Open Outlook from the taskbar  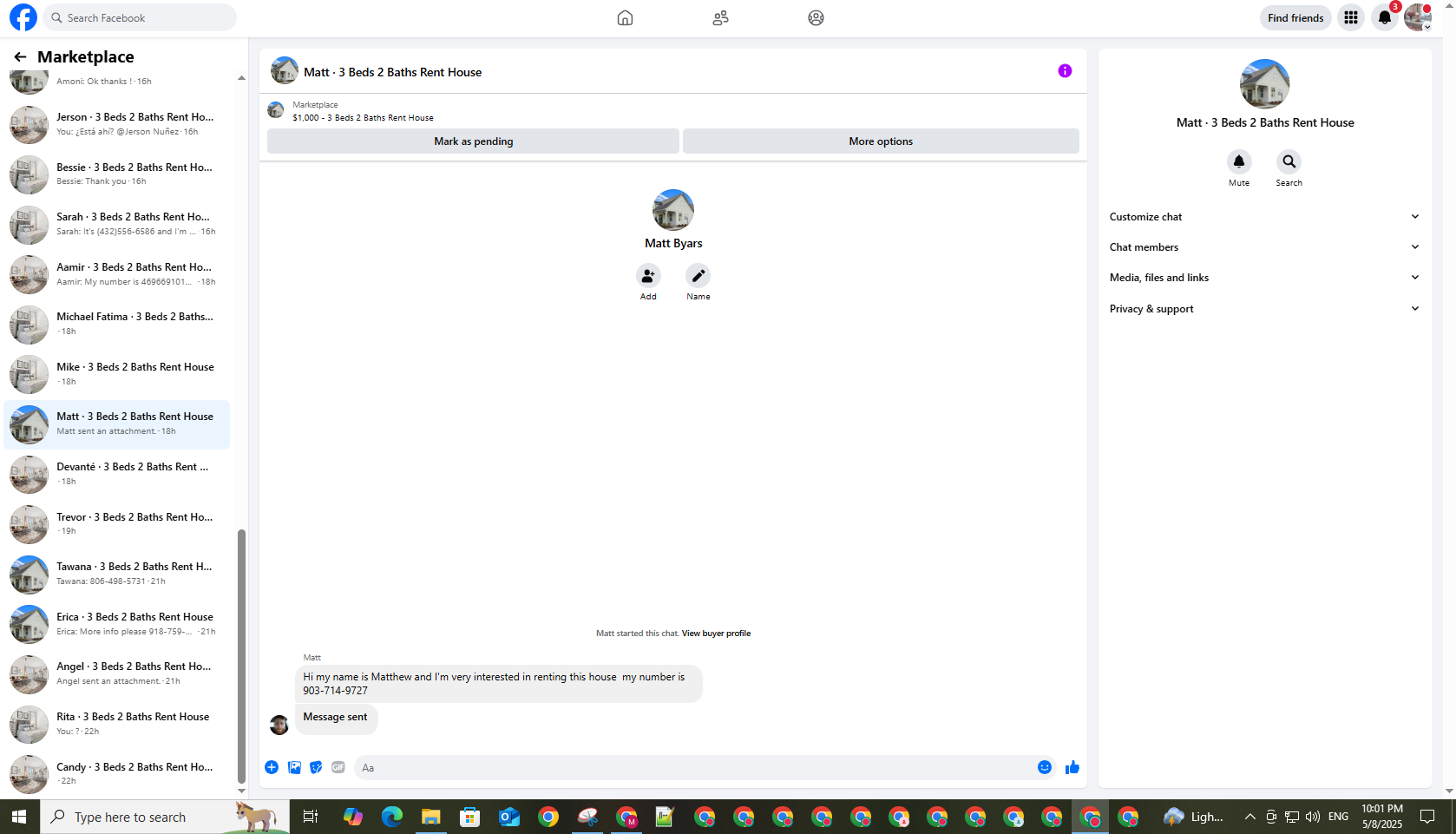click(x=509, y=817)
